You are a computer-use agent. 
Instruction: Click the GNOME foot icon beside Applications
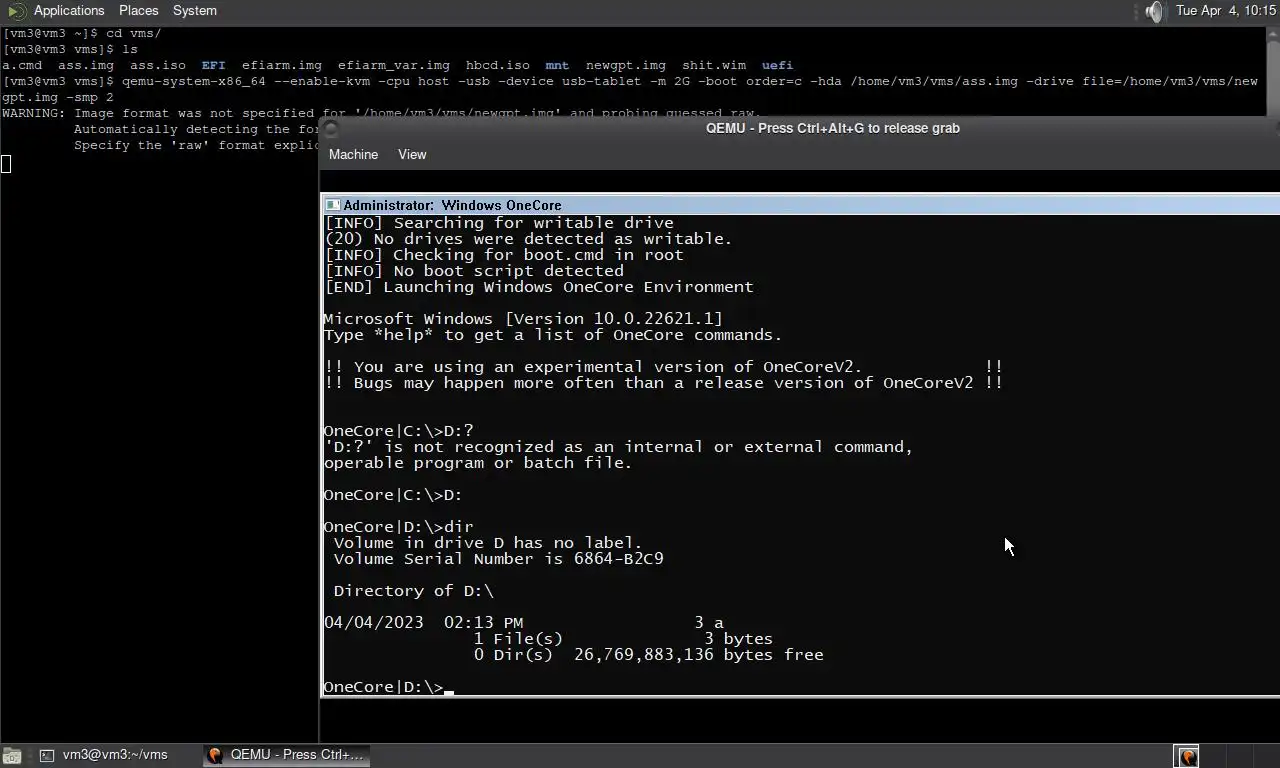16,11
